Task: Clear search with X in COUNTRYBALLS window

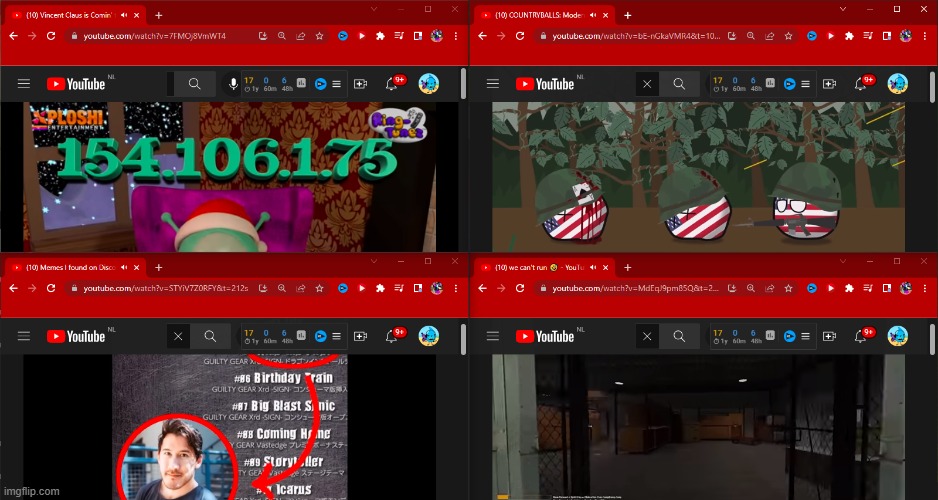Action: pos(647,84)
